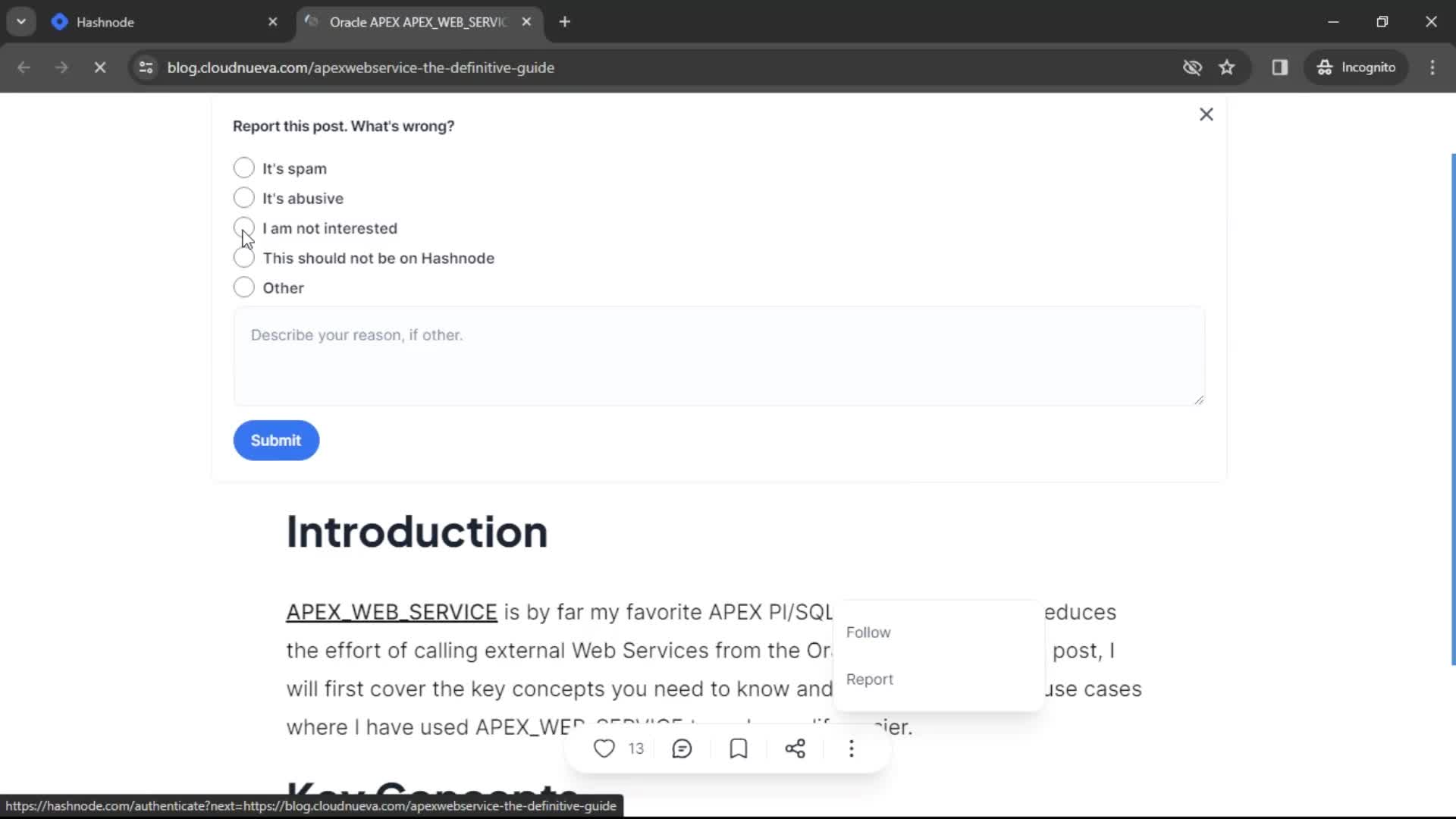The image size is (1456, 819).
Task: Click the describe your reason input field
Action: pos(718,356)
